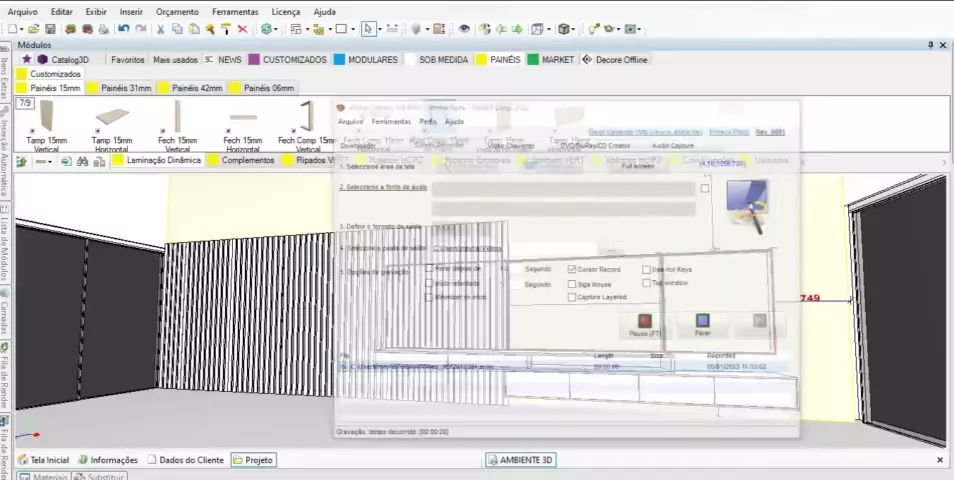The height and width of the screenshot is (480, 954).
Task: Open dropdown arrow next to New file icon
Action: pyautogui.click(x=21, y=29)
